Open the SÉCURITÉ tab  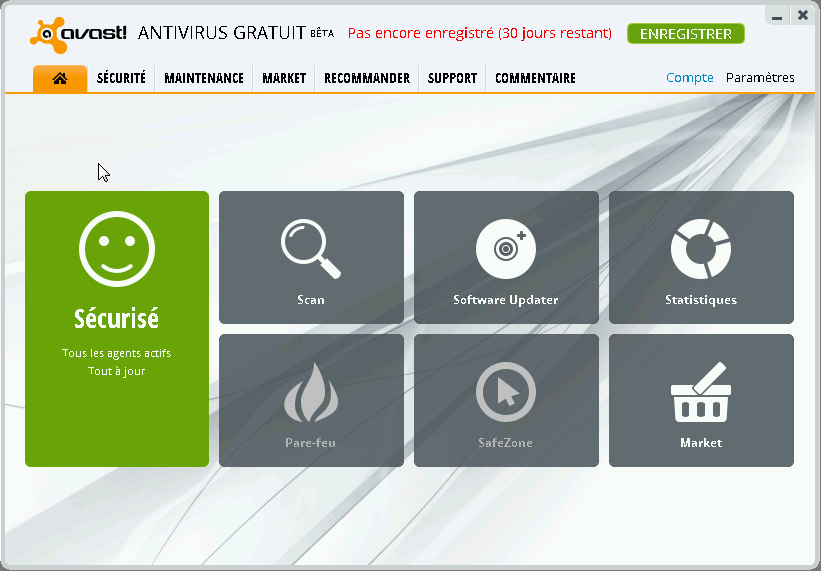tap(121, 78)
